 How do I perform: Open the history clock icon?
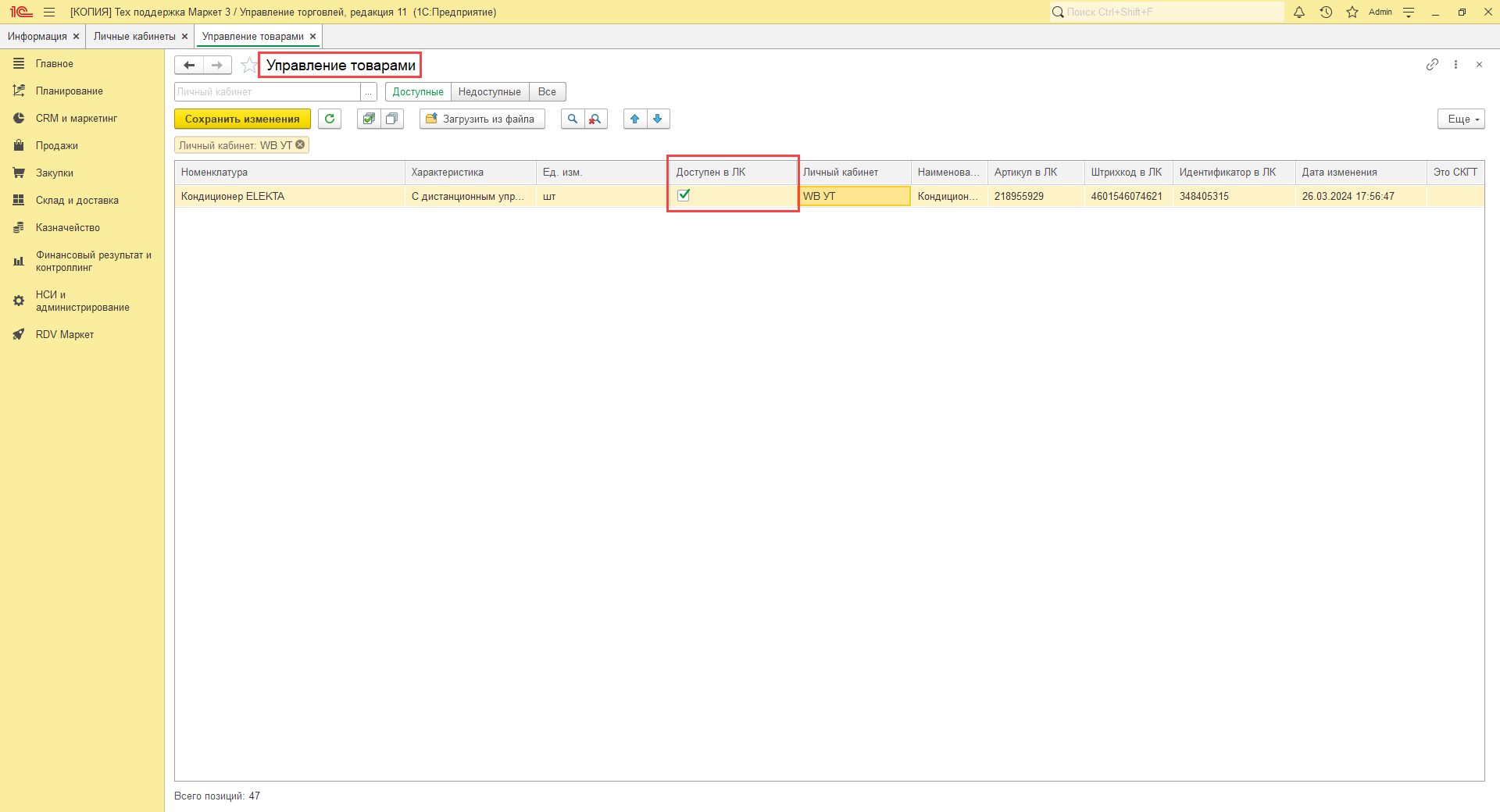coord(1326,12)
